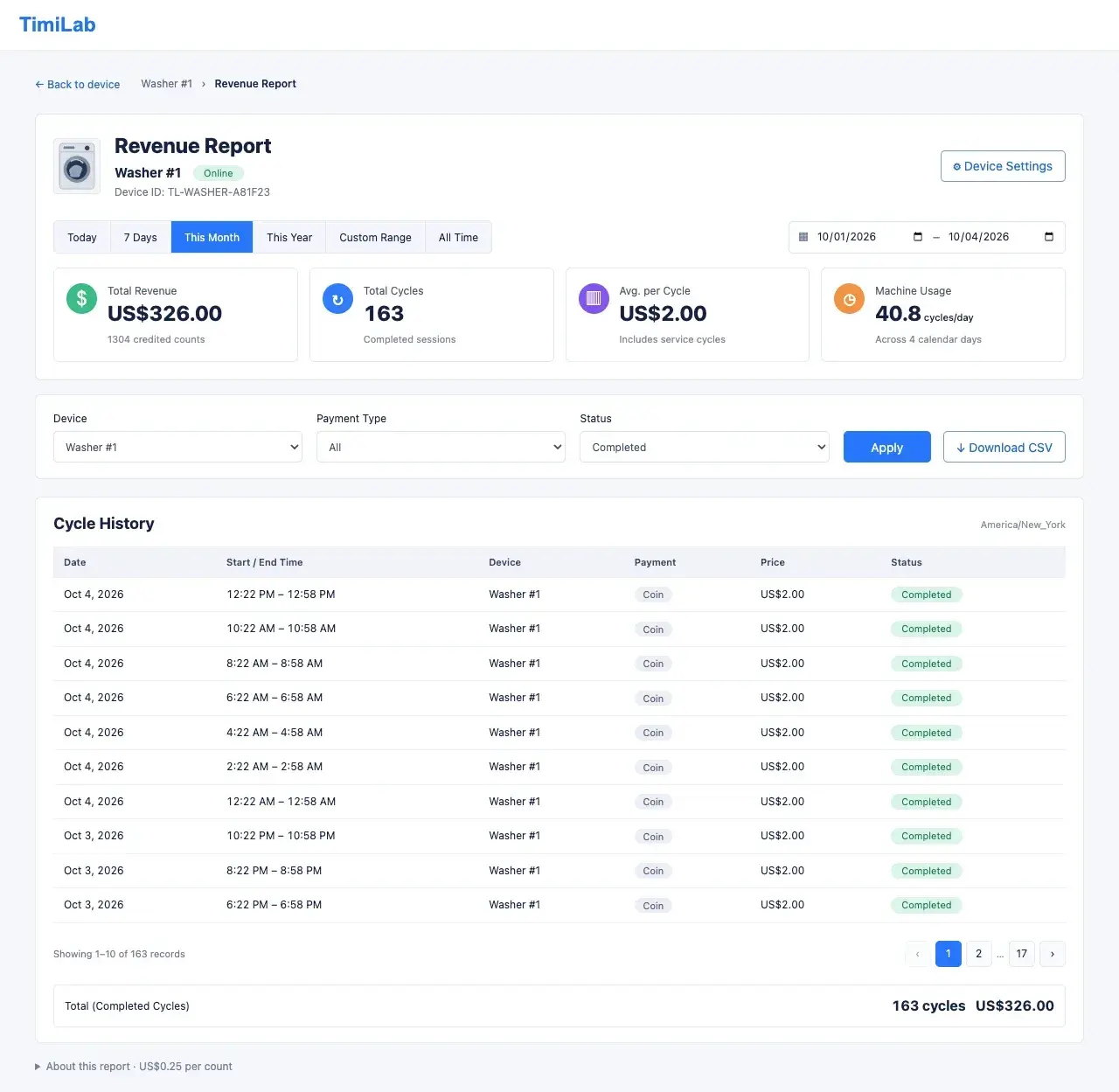Expand the About this report section

[134, 1067]
